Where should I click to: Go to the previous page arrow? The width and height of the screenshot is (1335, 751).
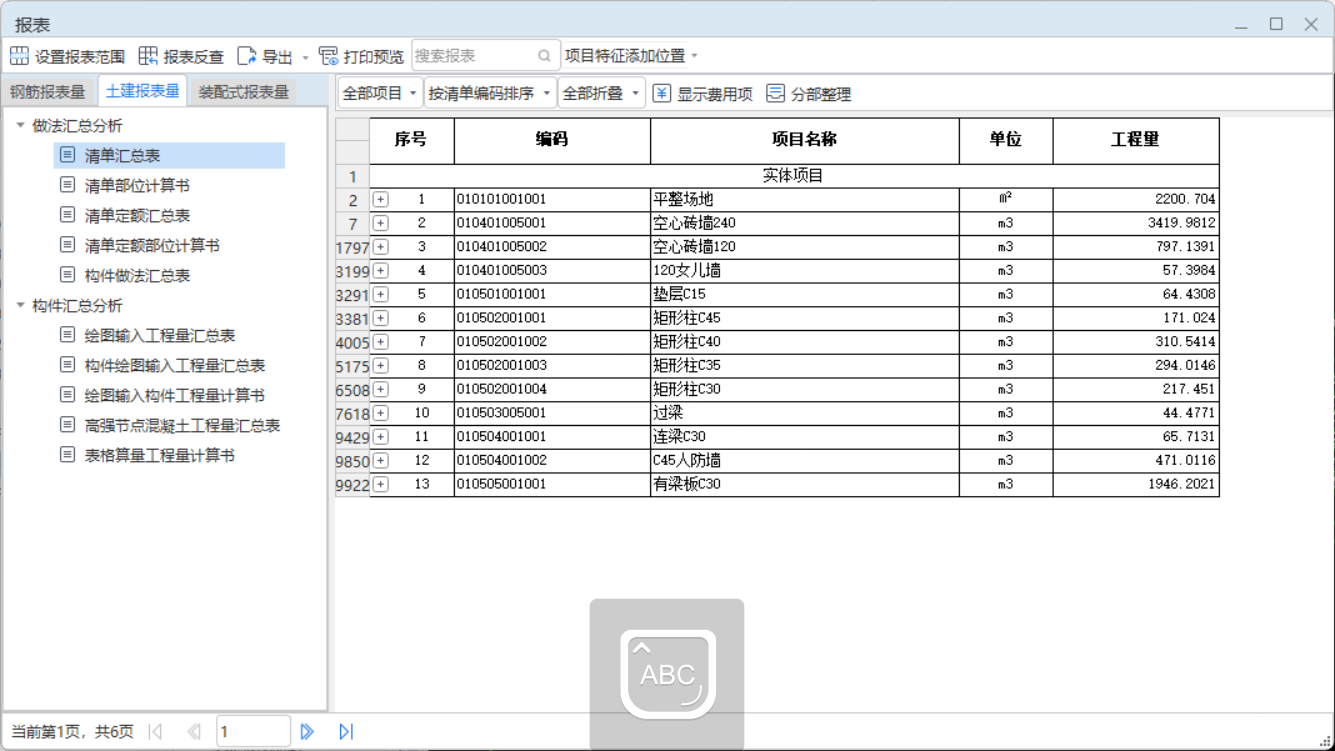[194, 732]
